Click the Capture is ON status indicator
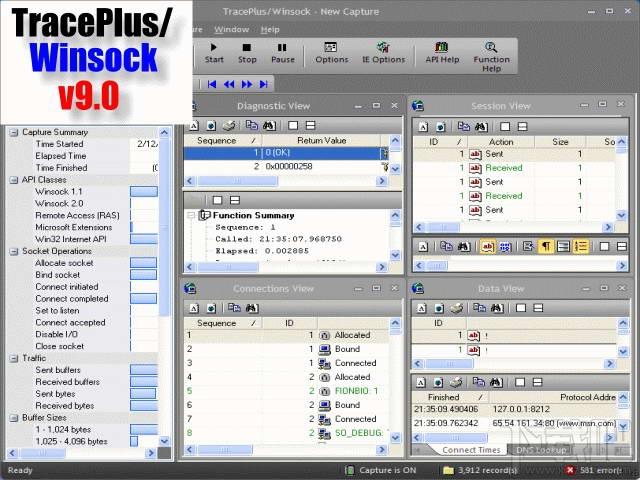The width and height of the screenshot is (640, 480). (x=381, y=471)
